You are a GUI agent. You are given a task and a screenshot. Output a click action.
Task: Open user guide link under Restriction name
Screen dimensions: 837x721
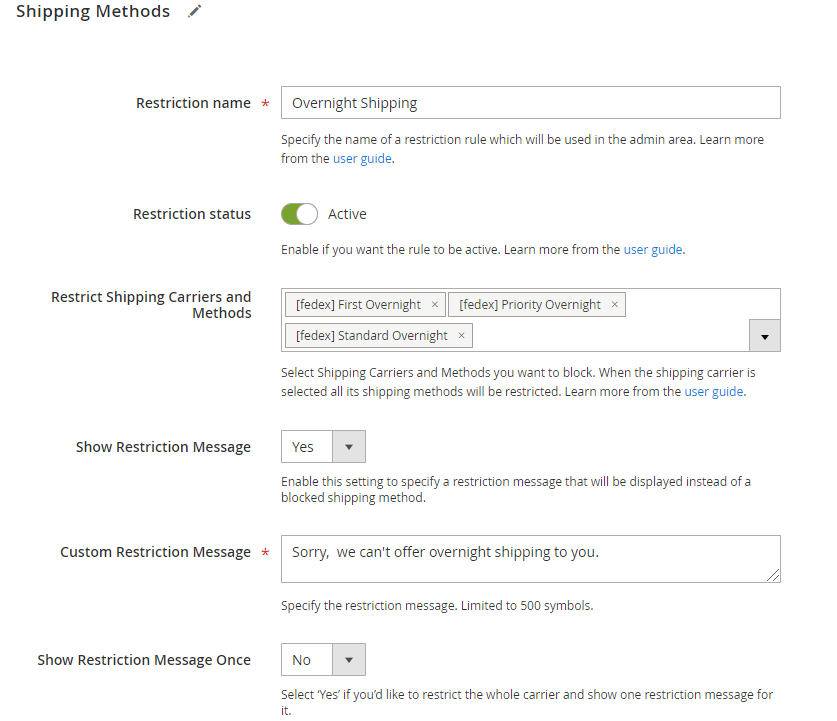click(x=362, y=159)
